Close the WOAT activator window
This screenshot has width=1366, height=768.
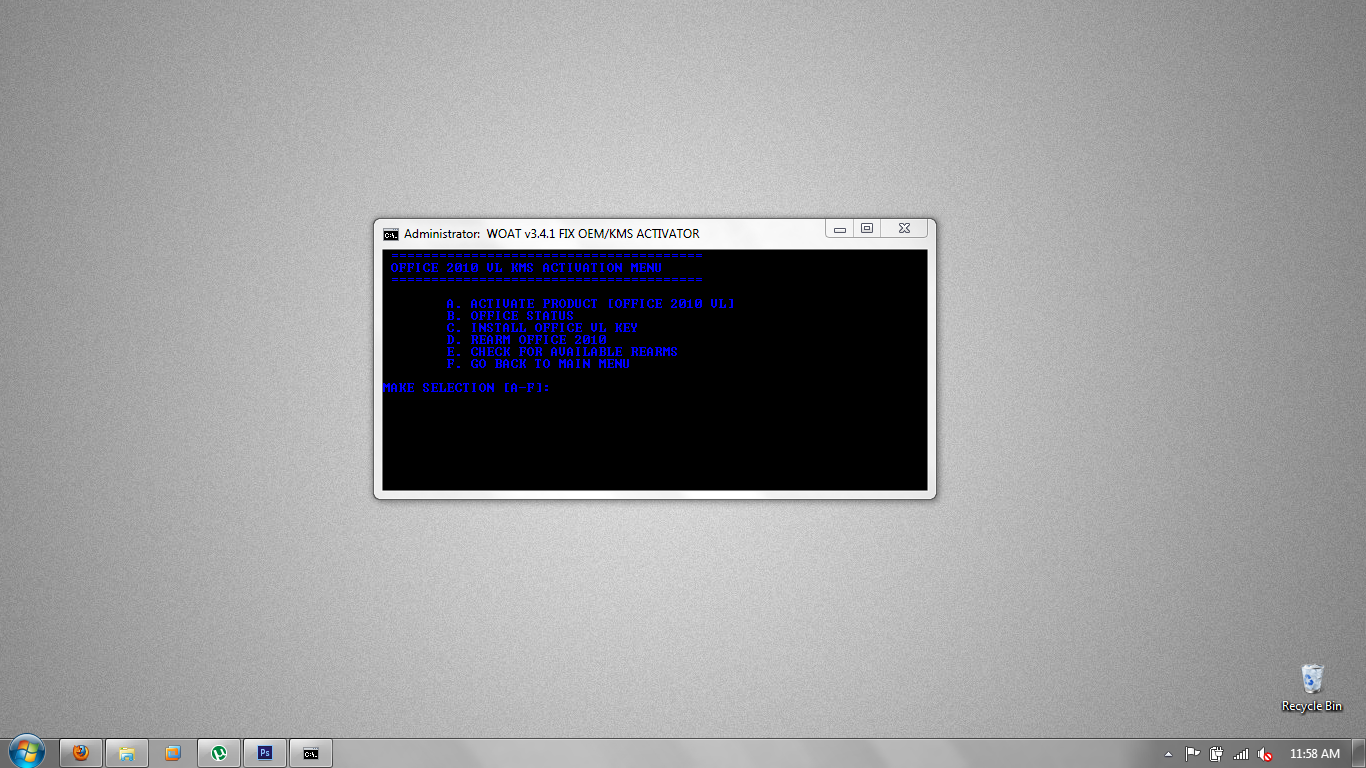(x=904, y=229)
